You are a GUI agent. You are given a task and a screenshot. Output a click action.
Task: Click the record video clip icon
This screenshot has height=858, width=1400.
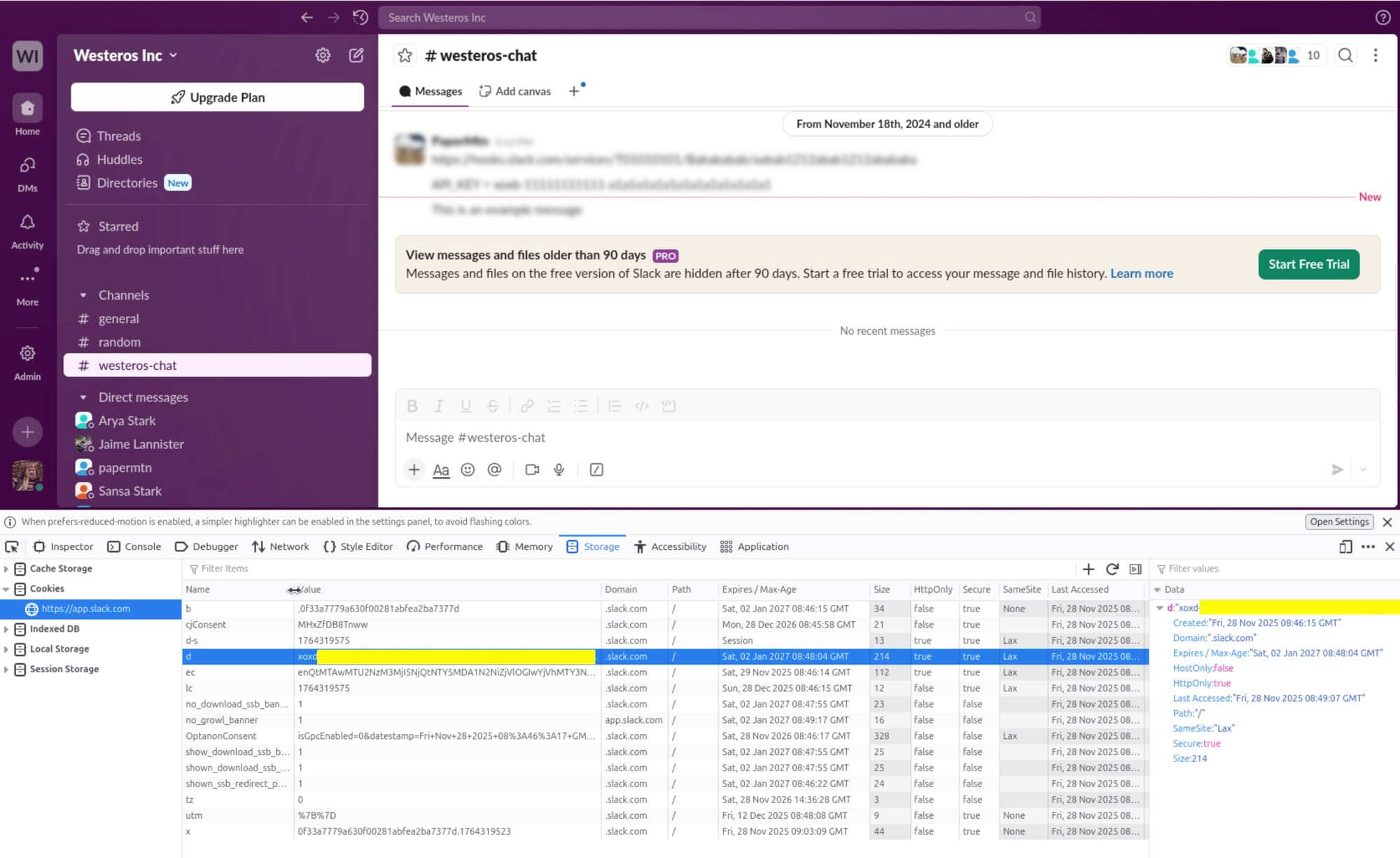point(532,470)
